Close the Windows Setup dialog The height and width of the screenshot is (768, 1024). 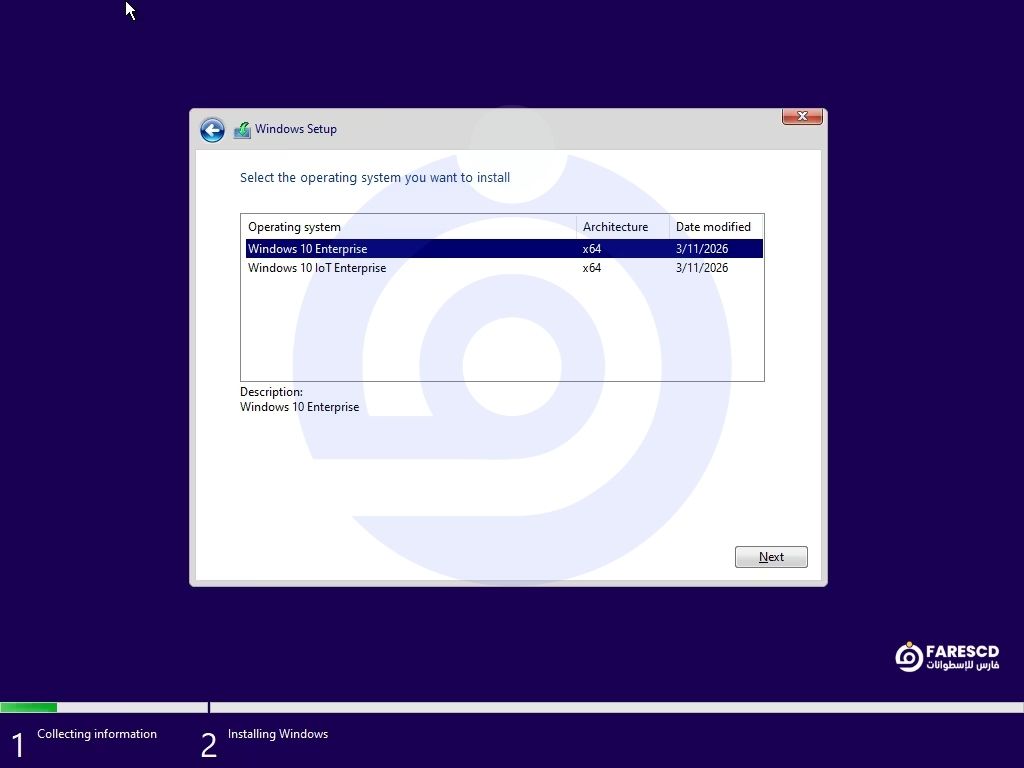(801, 117)
